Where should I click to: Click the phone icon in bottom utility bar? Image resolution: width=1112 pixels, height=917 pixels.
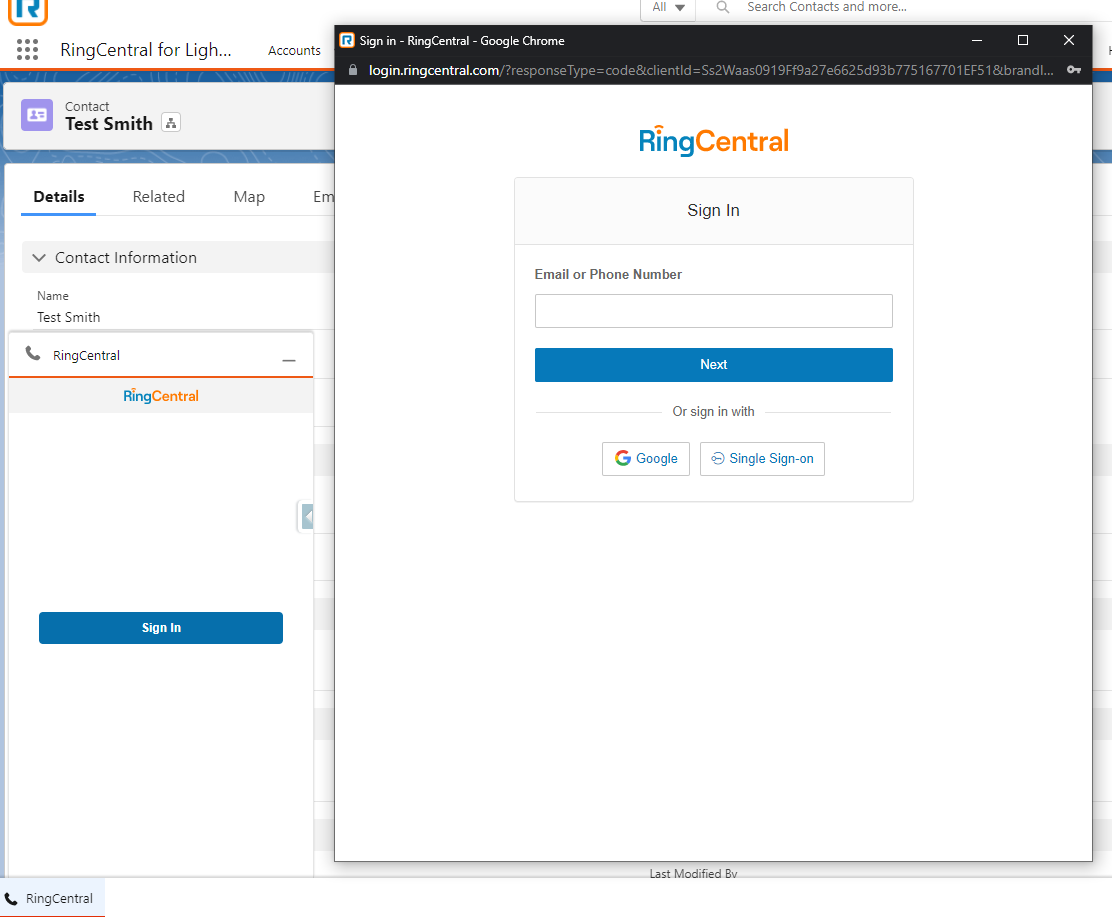tap(11, 899)
